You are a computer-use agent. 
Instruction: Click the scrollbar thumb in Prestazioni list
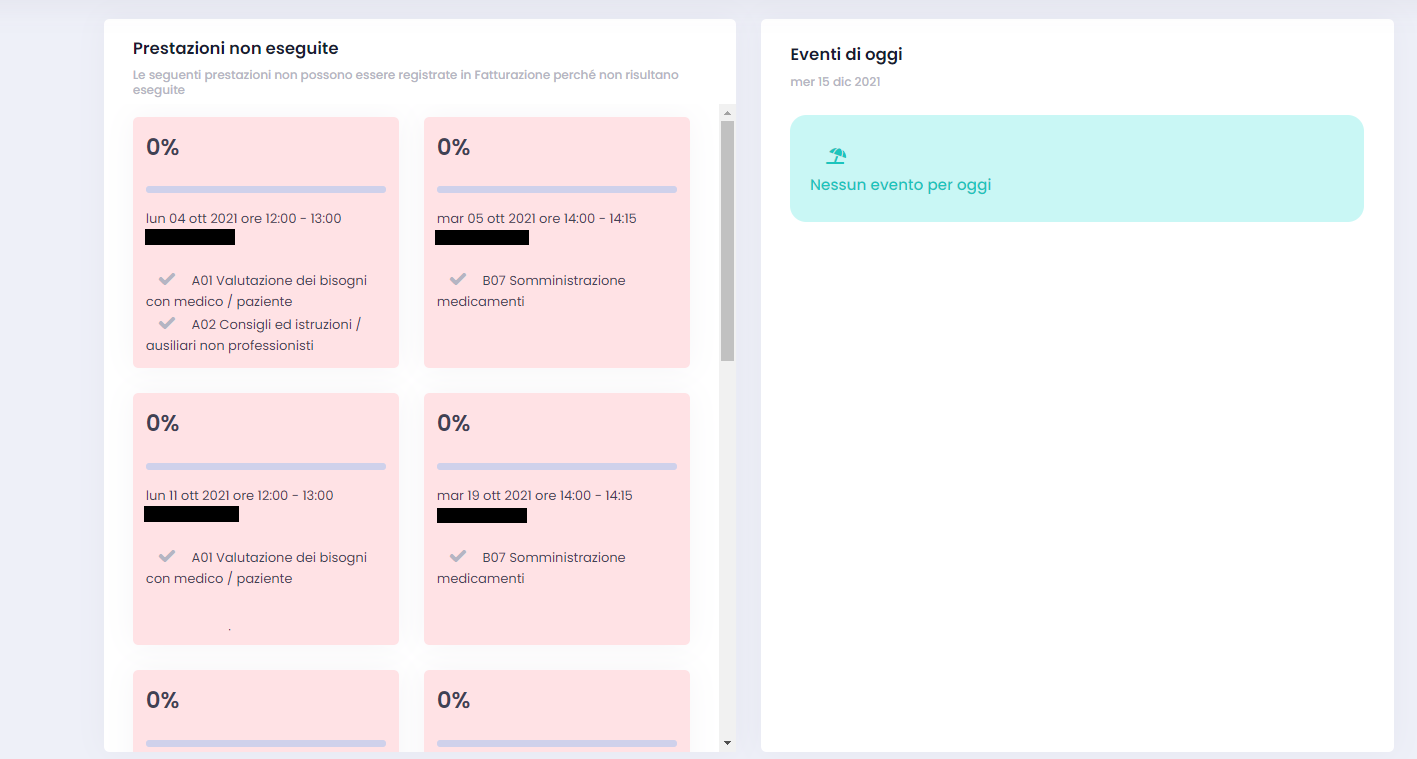[727, 240]
